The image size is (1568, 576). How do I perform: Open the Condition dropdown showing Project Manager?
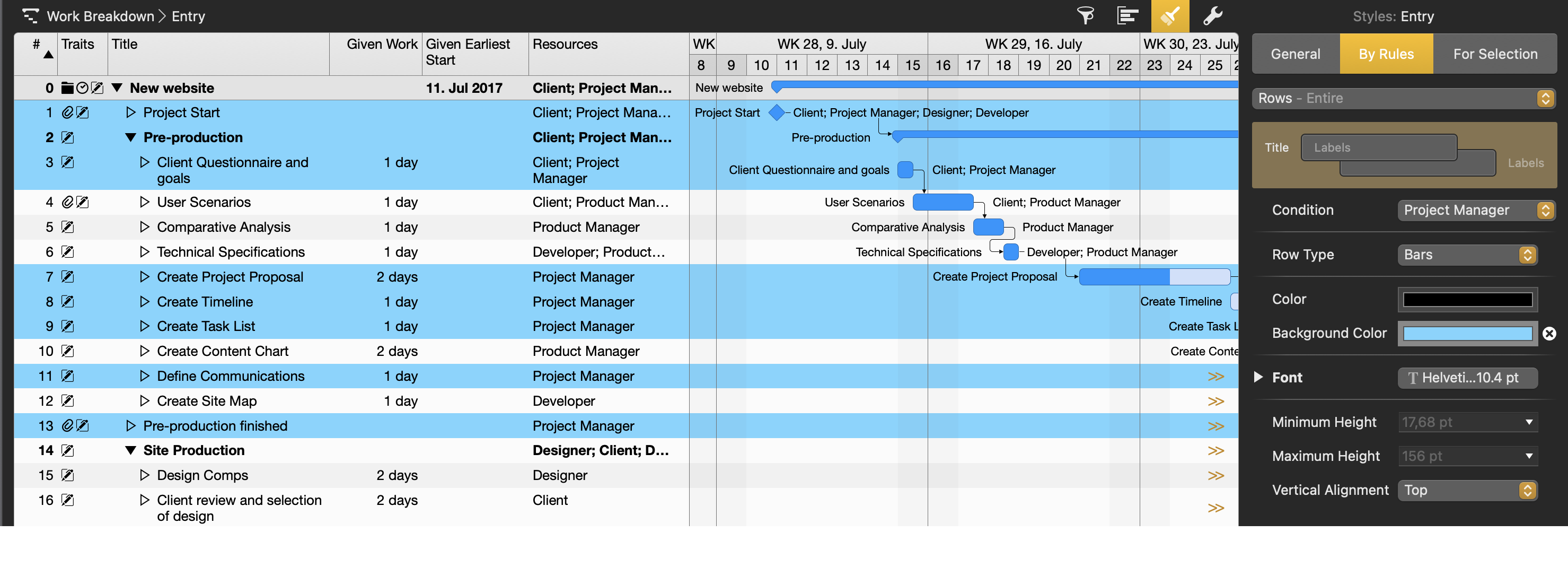(x=1476, y=210)
